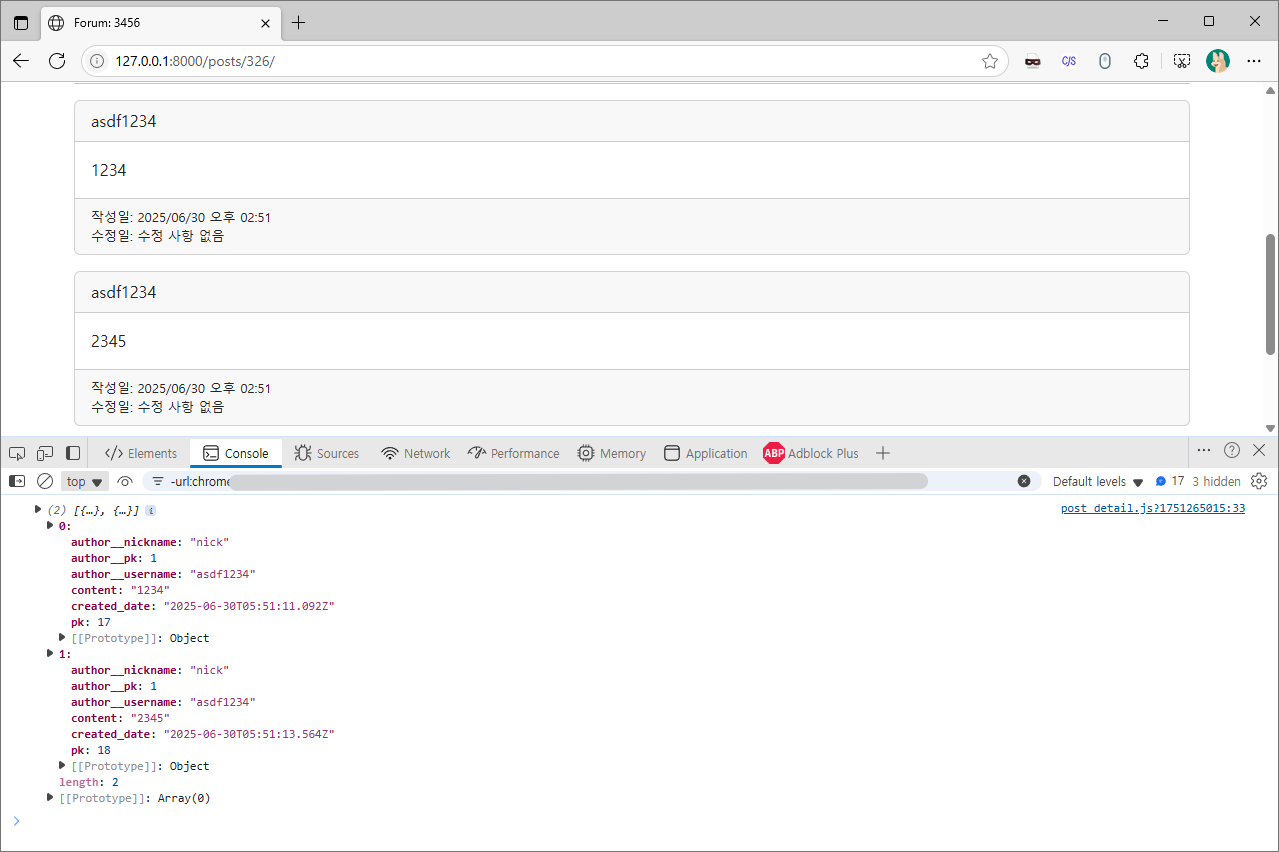This screenshot has width=1279, height=852.
Task: Open DevTools help icon
Action: [x=1232, y=450]
